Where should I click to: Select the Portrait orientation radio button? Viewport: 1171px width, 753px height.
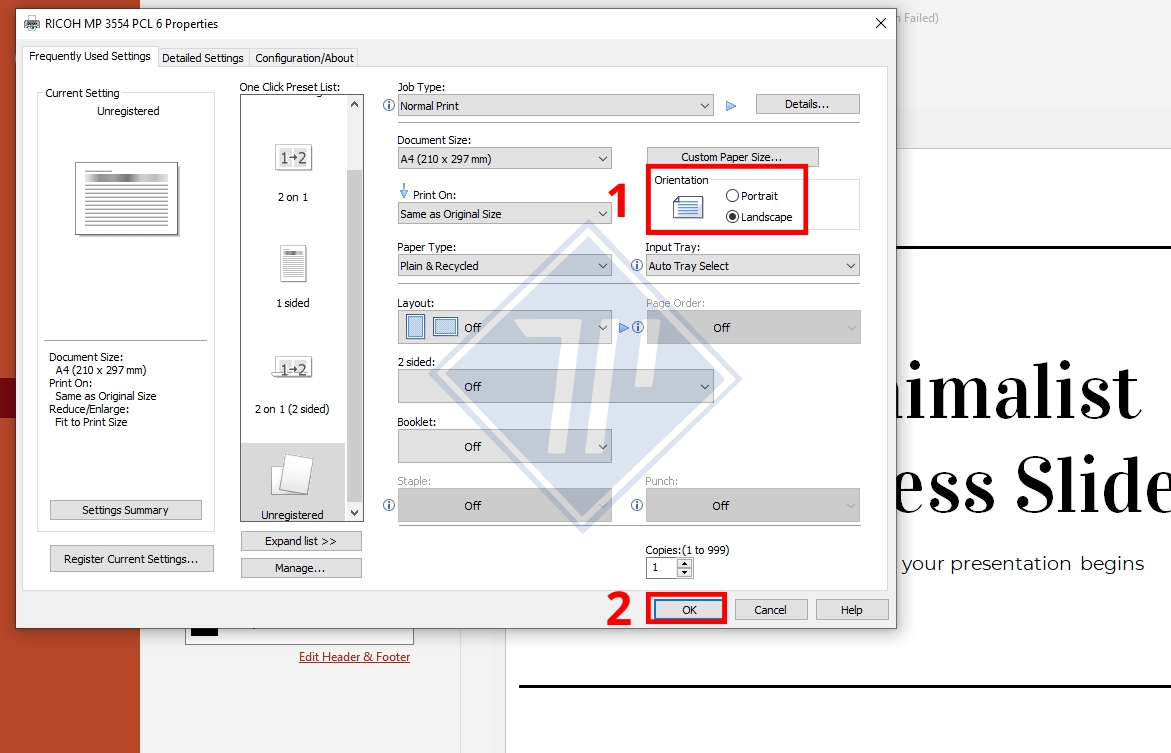tap(731, 195)
